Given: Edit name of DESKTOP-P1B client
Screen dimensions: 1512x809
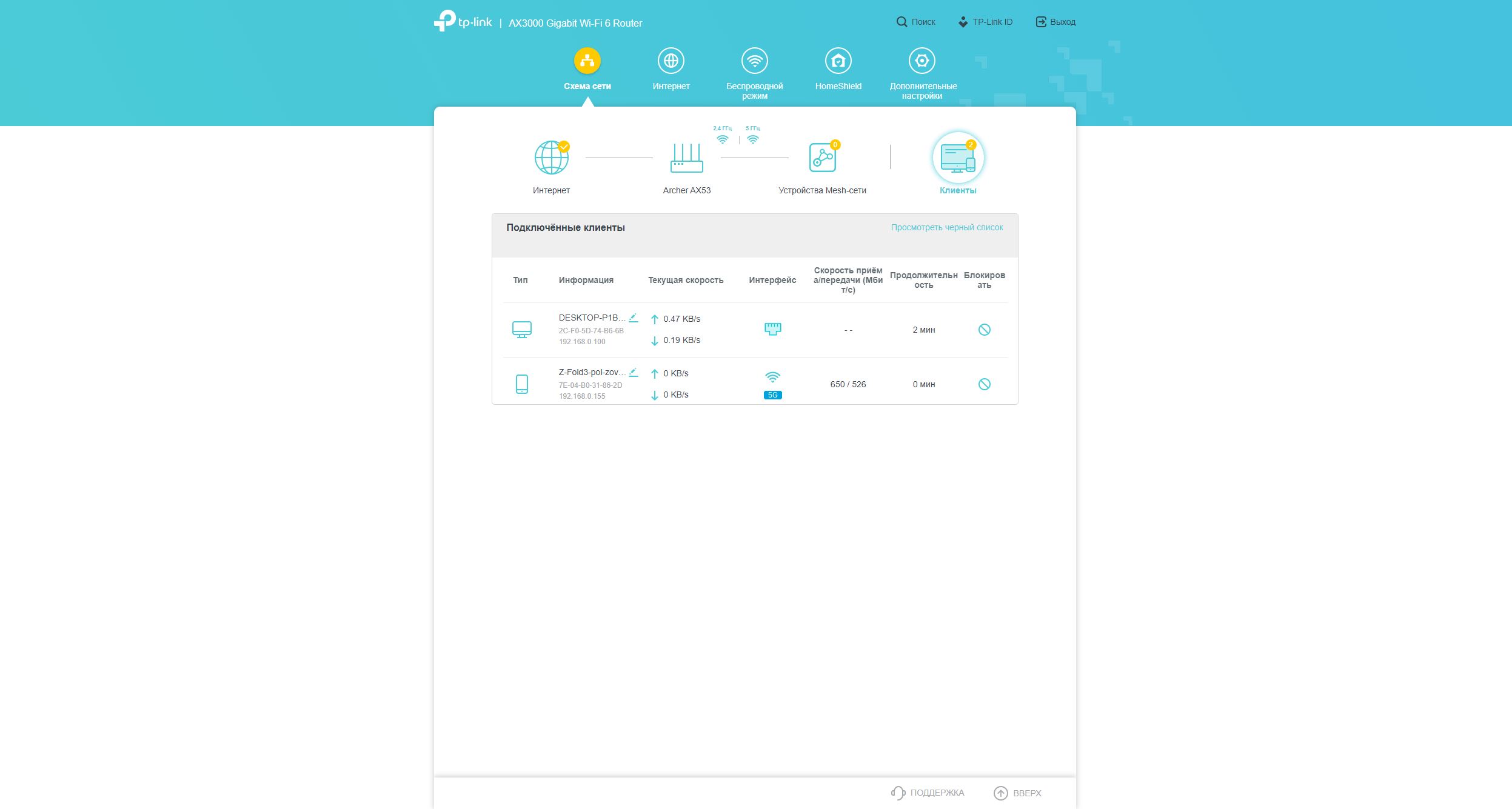Looking at the screenshot, I should coord(633,317).
